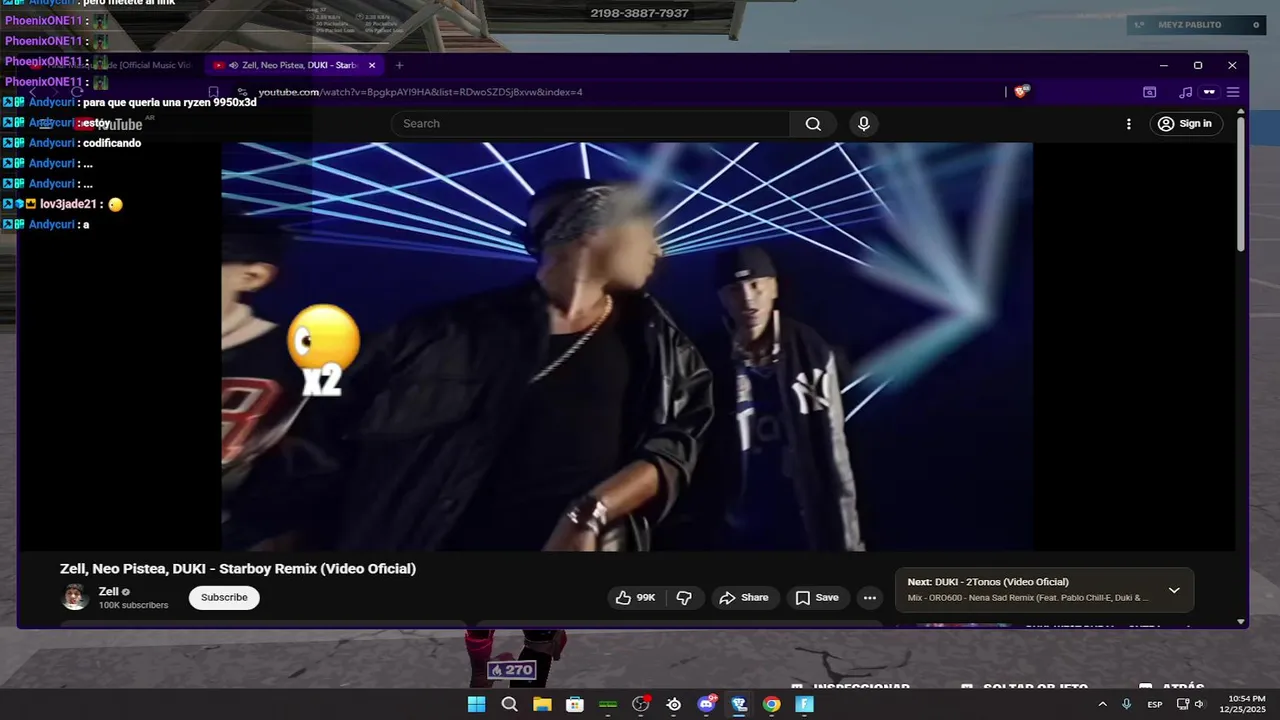Click the 100K subscribers text

pos(133,606)
